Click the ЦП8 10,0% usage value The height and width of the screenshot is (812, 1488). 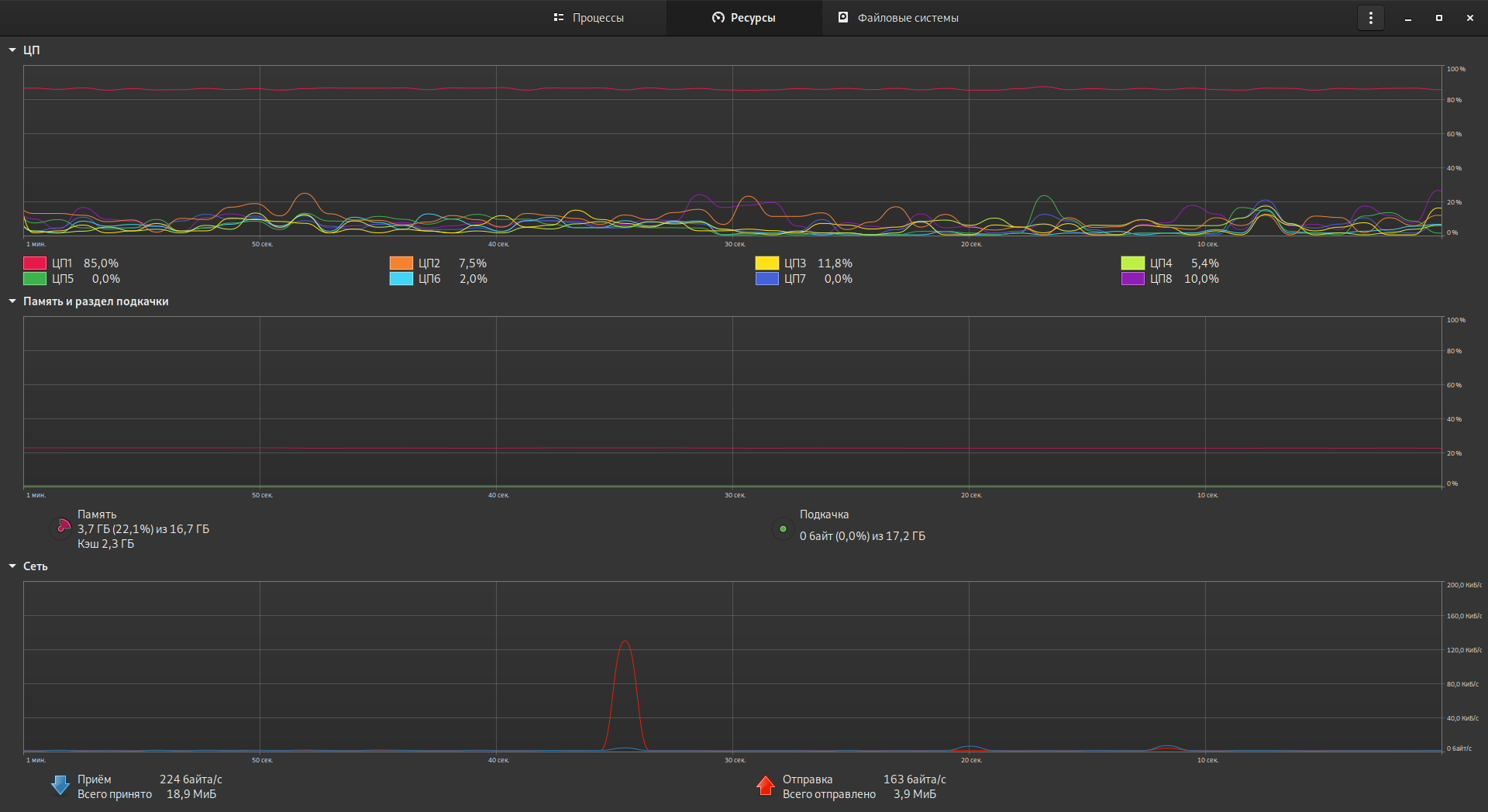[x=1201, y=279]
